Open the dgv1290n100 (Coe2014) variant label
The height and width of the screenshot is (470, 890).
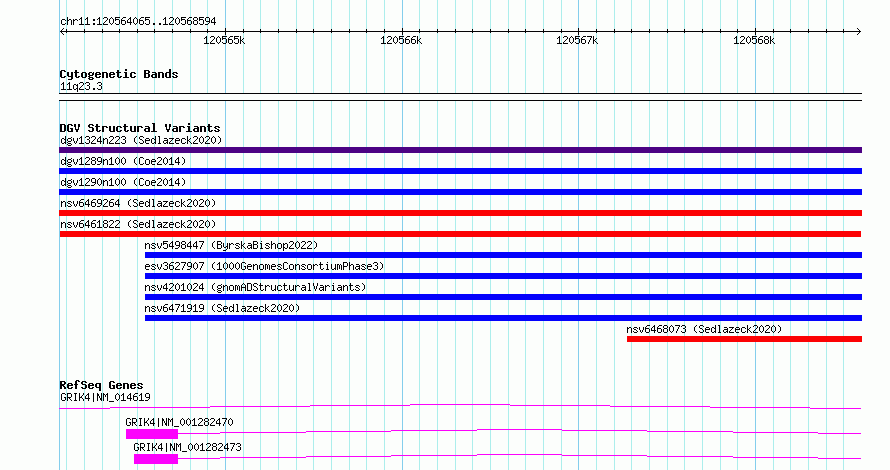123,182
